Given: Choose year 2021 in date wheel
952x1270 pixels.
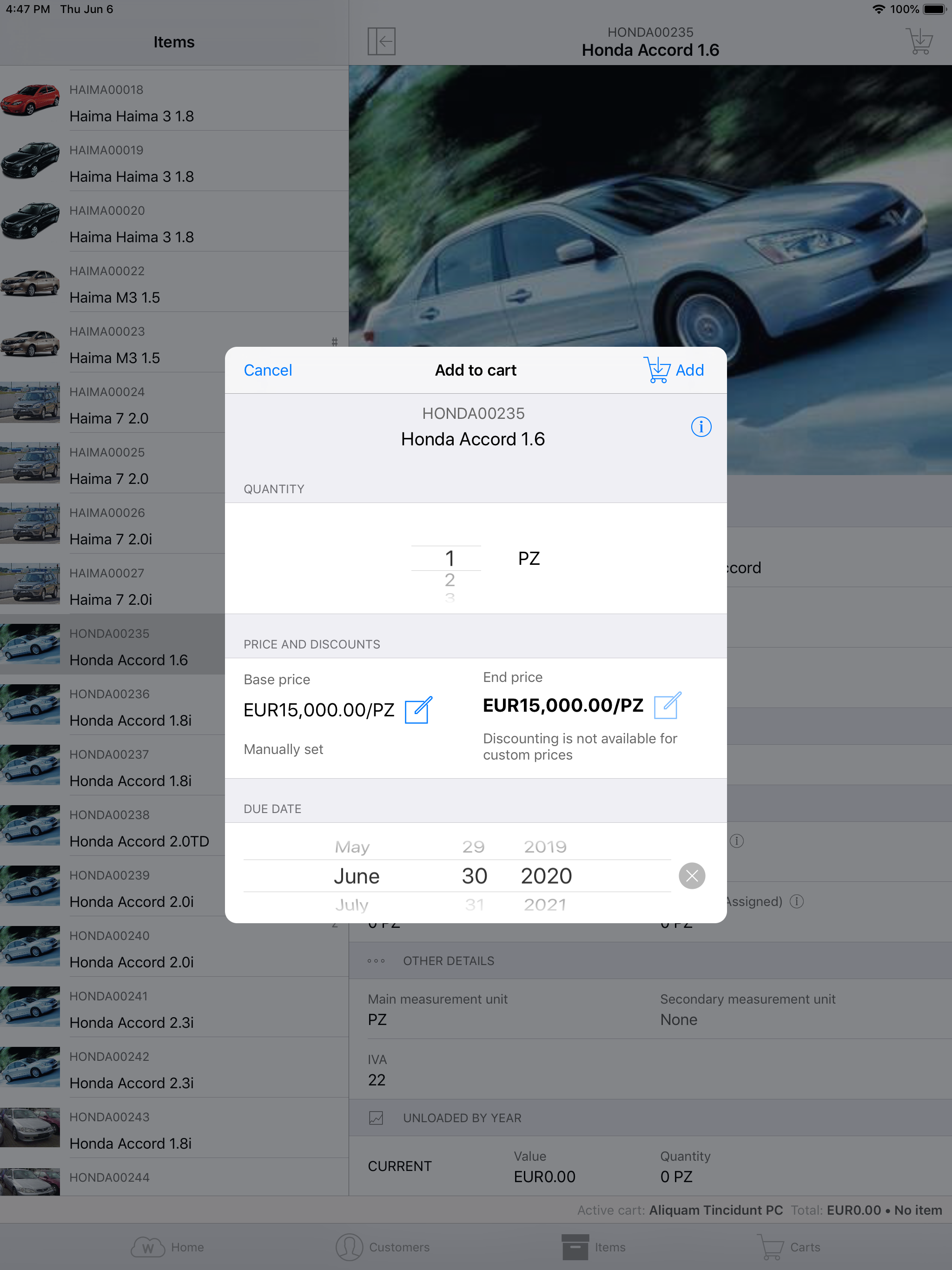Looking at the screenshot, I should pos(545,905).
